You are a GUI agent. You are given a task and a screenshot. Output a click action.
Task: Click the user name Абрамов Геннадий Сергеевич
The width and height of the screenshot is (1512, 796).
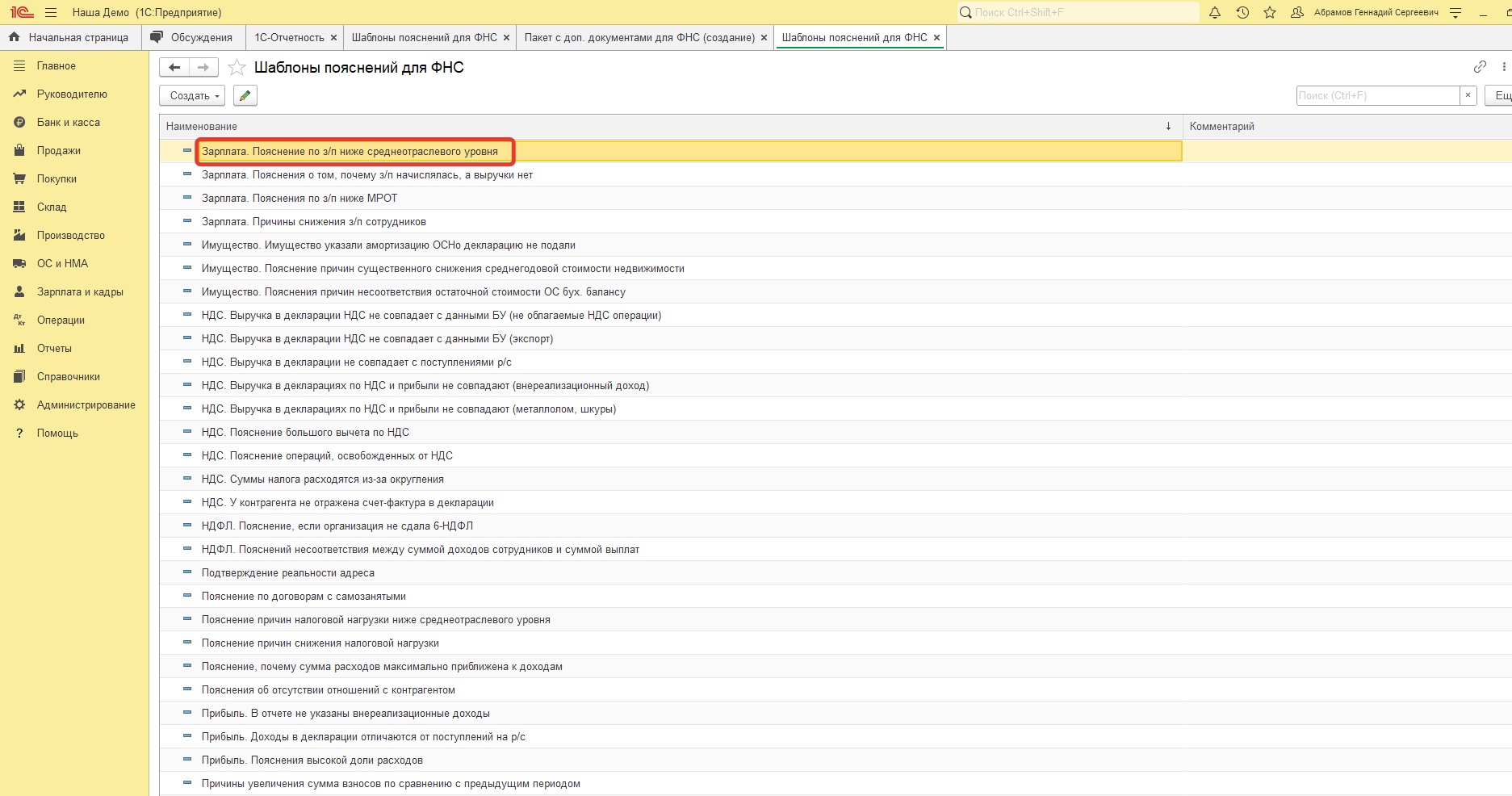coord(1376,13)
